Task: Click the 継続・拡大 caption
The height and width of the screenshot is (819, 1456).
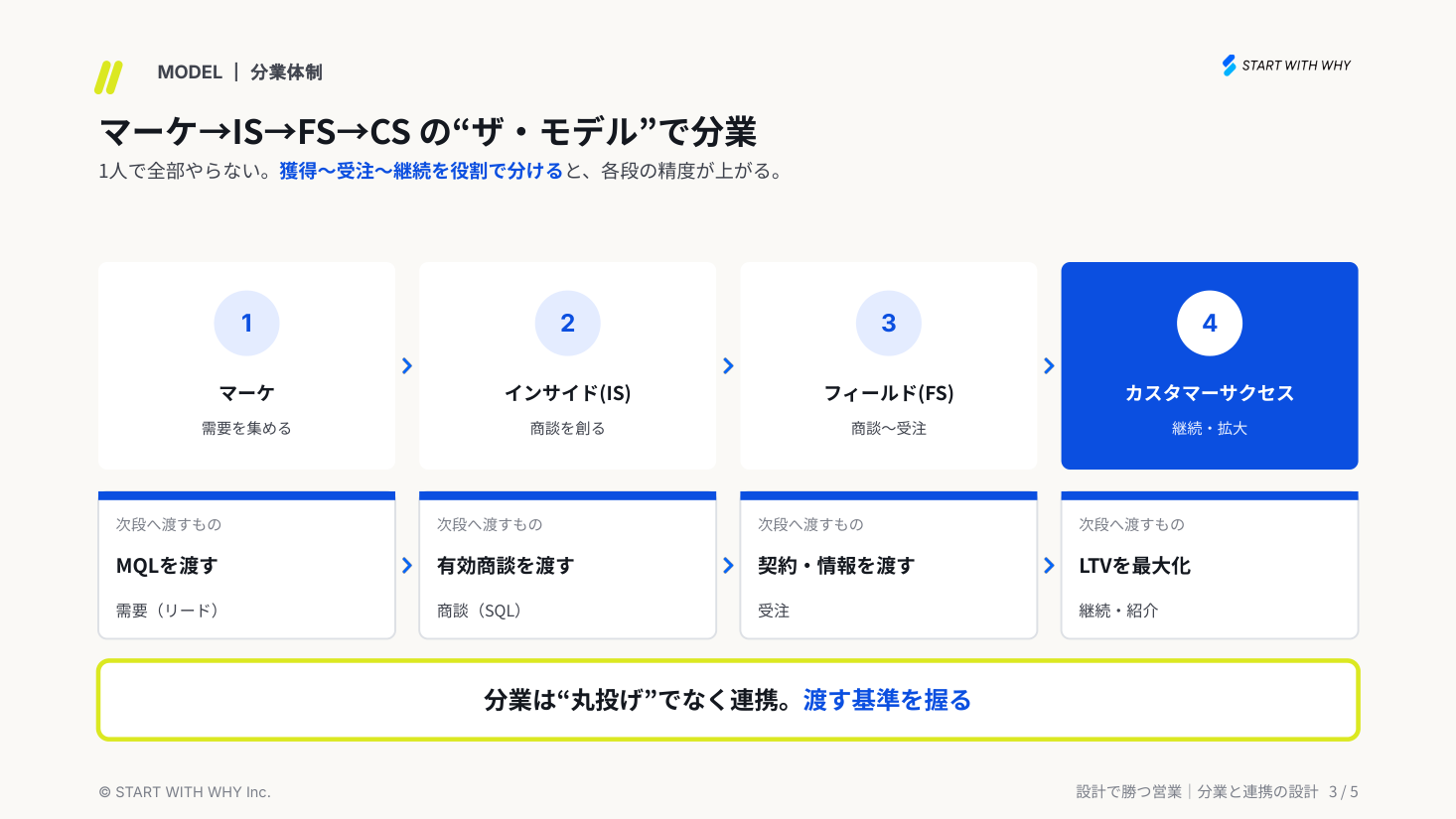Action: click(x=1210, y=428)
